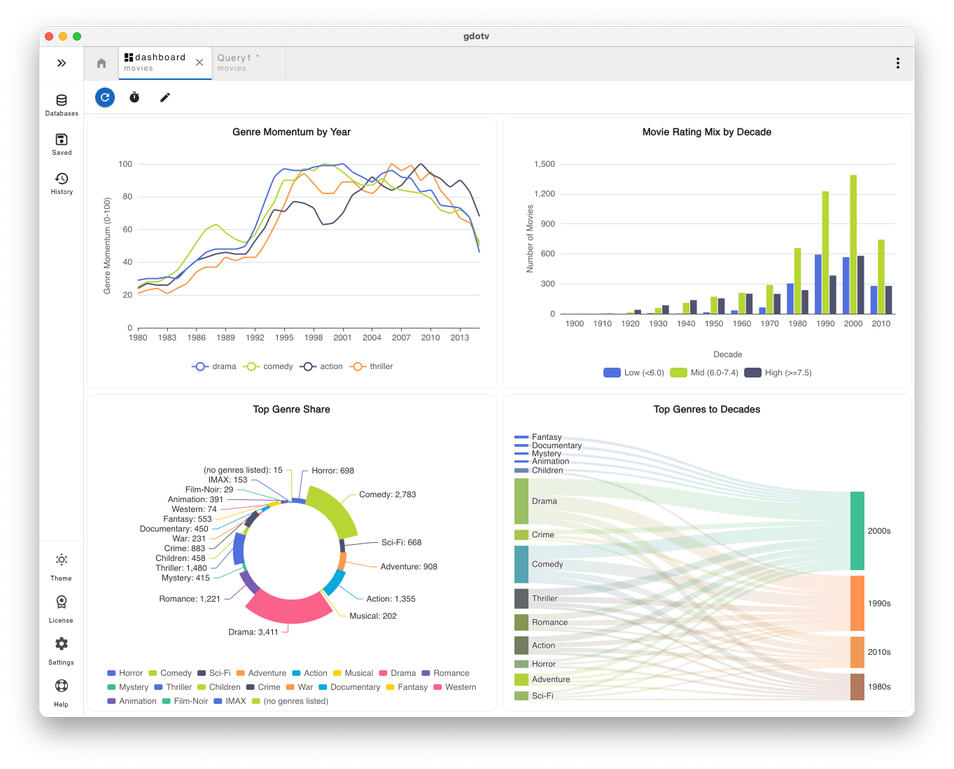Open query History
The image size is (954, 769).
tap(61, 183)
